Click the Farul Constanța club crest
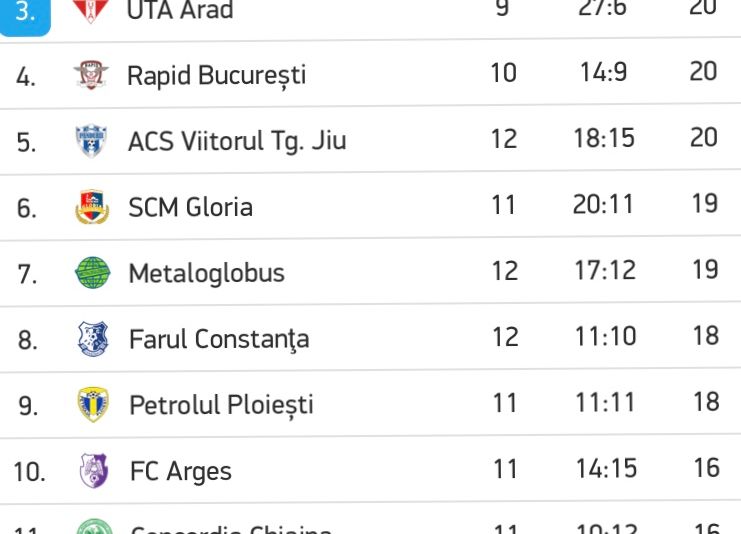 93,339
